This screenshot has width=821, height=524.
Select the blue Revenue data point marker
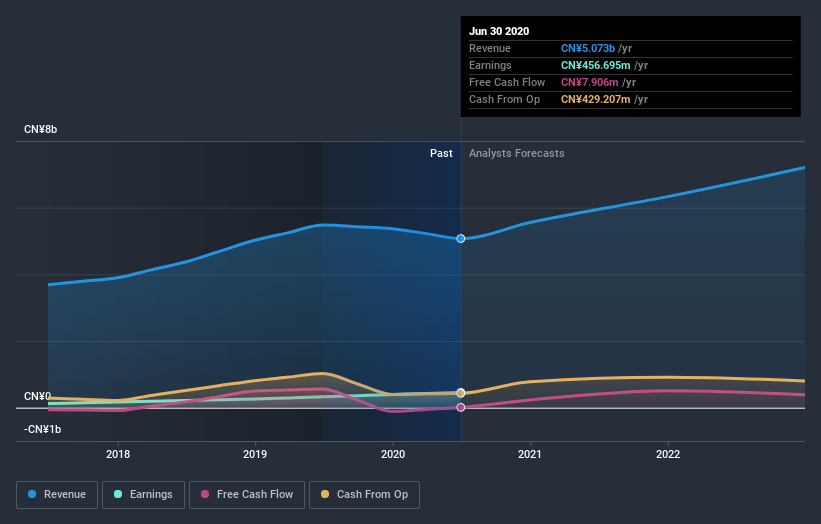point(461,239)
